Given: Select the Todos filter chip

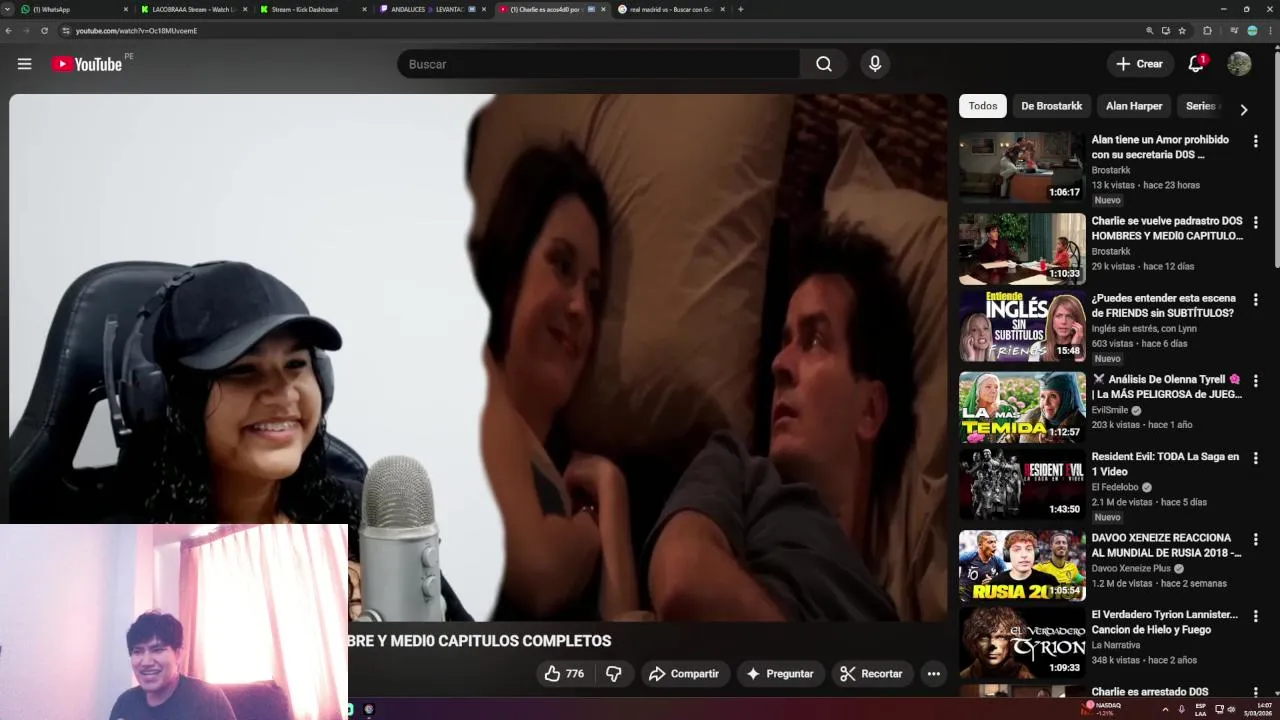Looking at the screenshot, I should click(983, 106).
